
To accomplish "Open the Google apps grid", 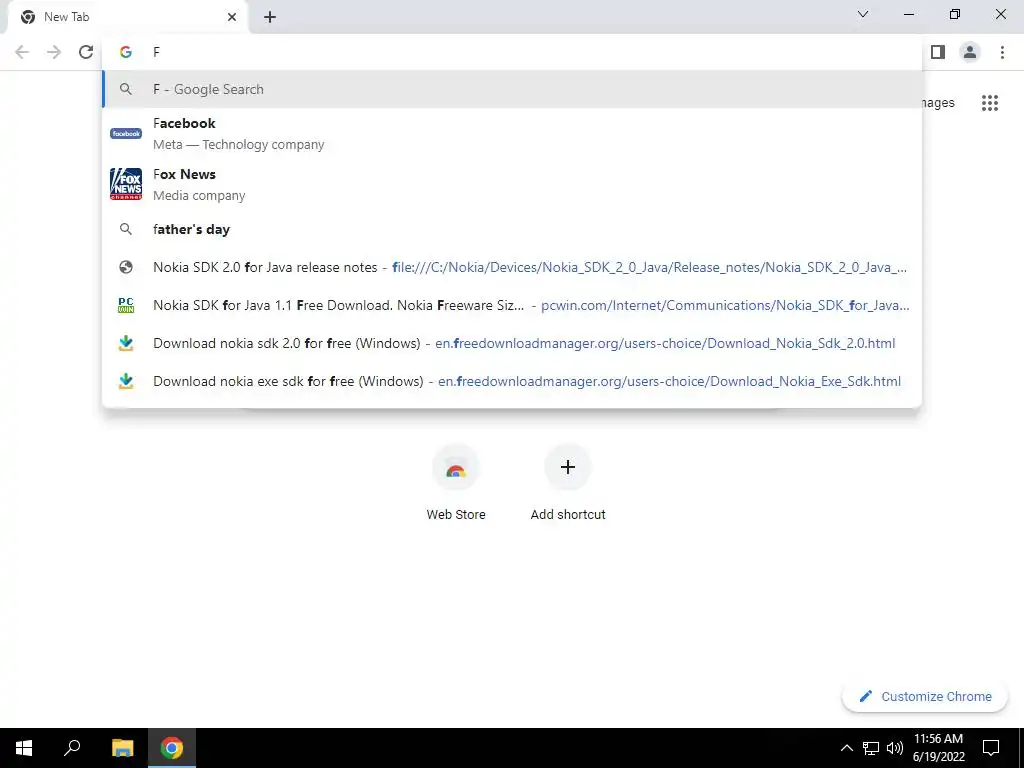I will point(990,103).
